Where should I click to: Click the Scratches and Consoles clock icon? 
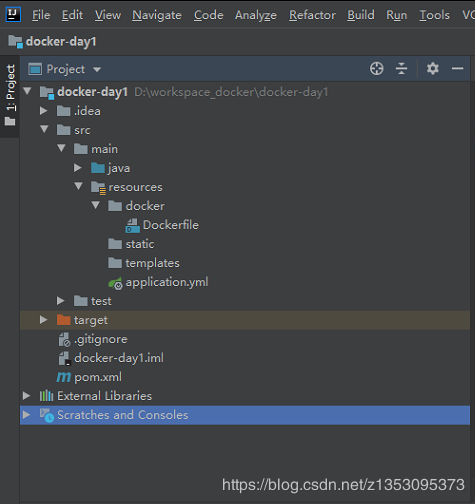pyautogui.click(x=47, y=416)
